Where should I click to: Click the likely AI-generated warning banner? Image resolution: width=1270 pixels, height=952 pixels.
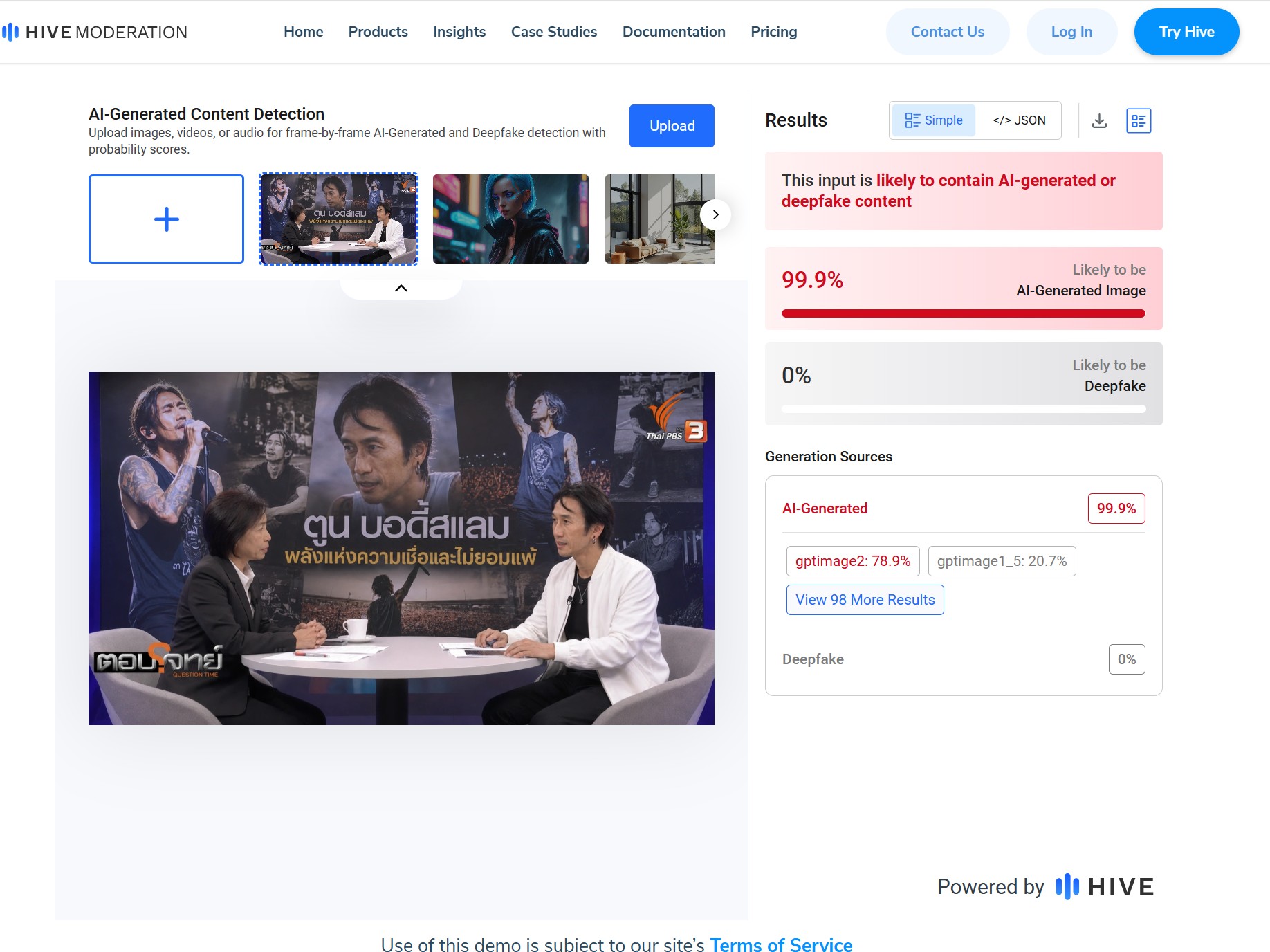(x=964, y=191)
